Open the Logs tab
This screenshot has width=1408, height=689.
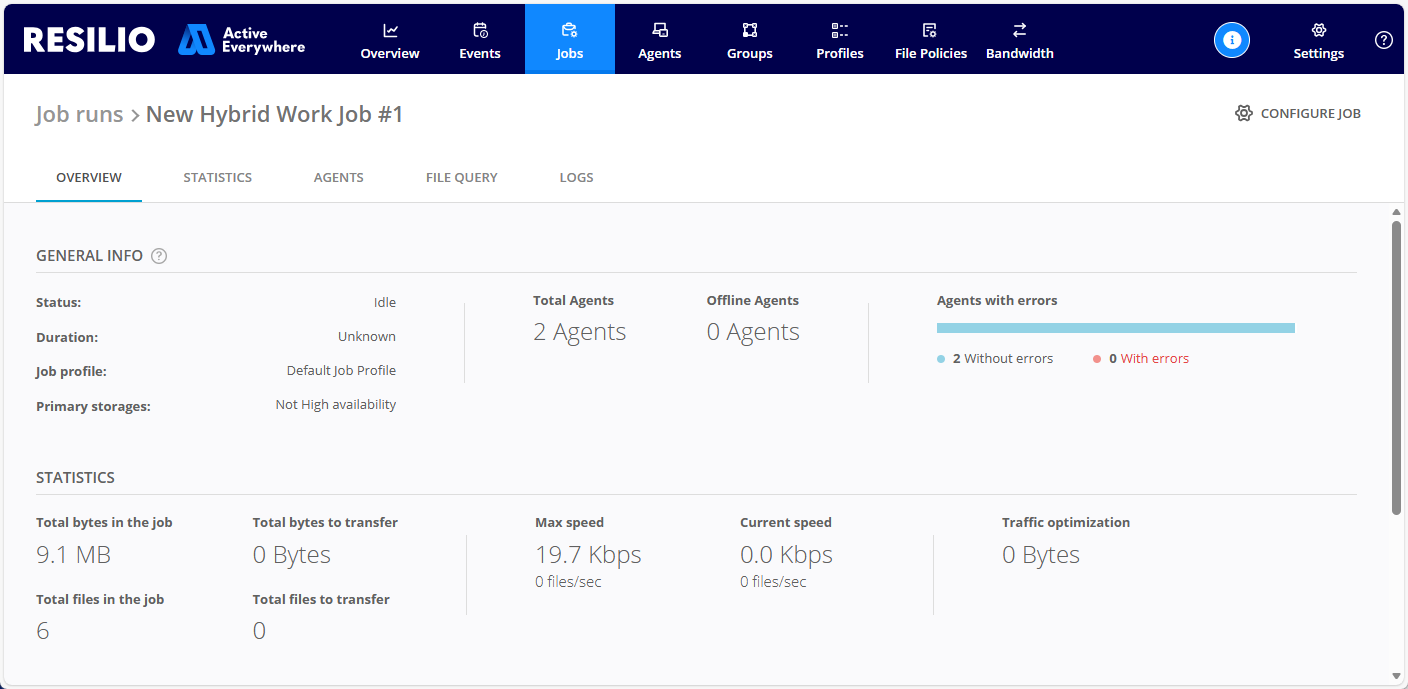[x=576, y=177]
